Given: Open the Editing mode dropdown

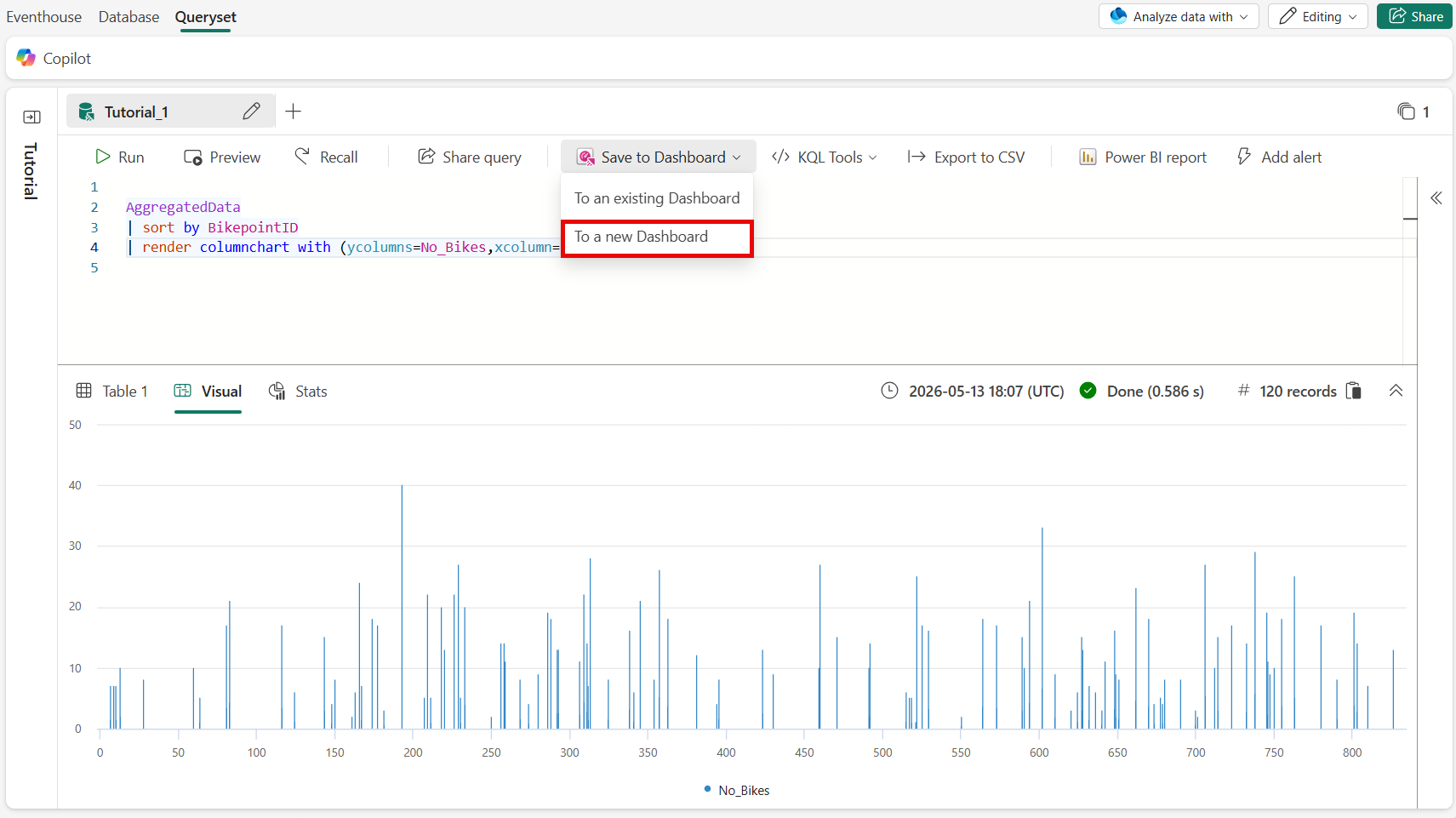Looking at the screenshot, I should coord(1318,16).
